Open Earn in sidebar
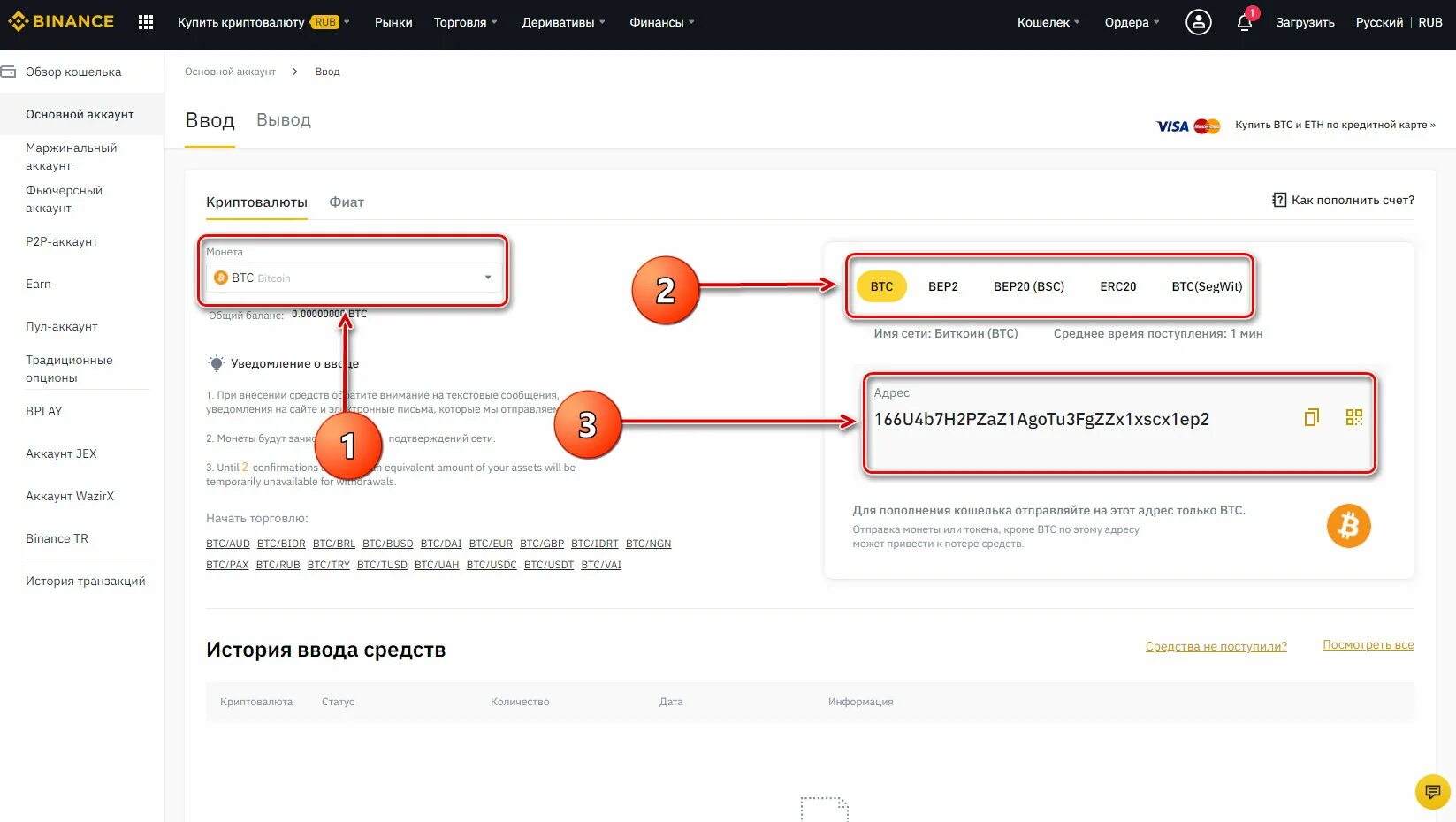The image size is (1456, 822). pyautogui.click(x=38, y=284)
